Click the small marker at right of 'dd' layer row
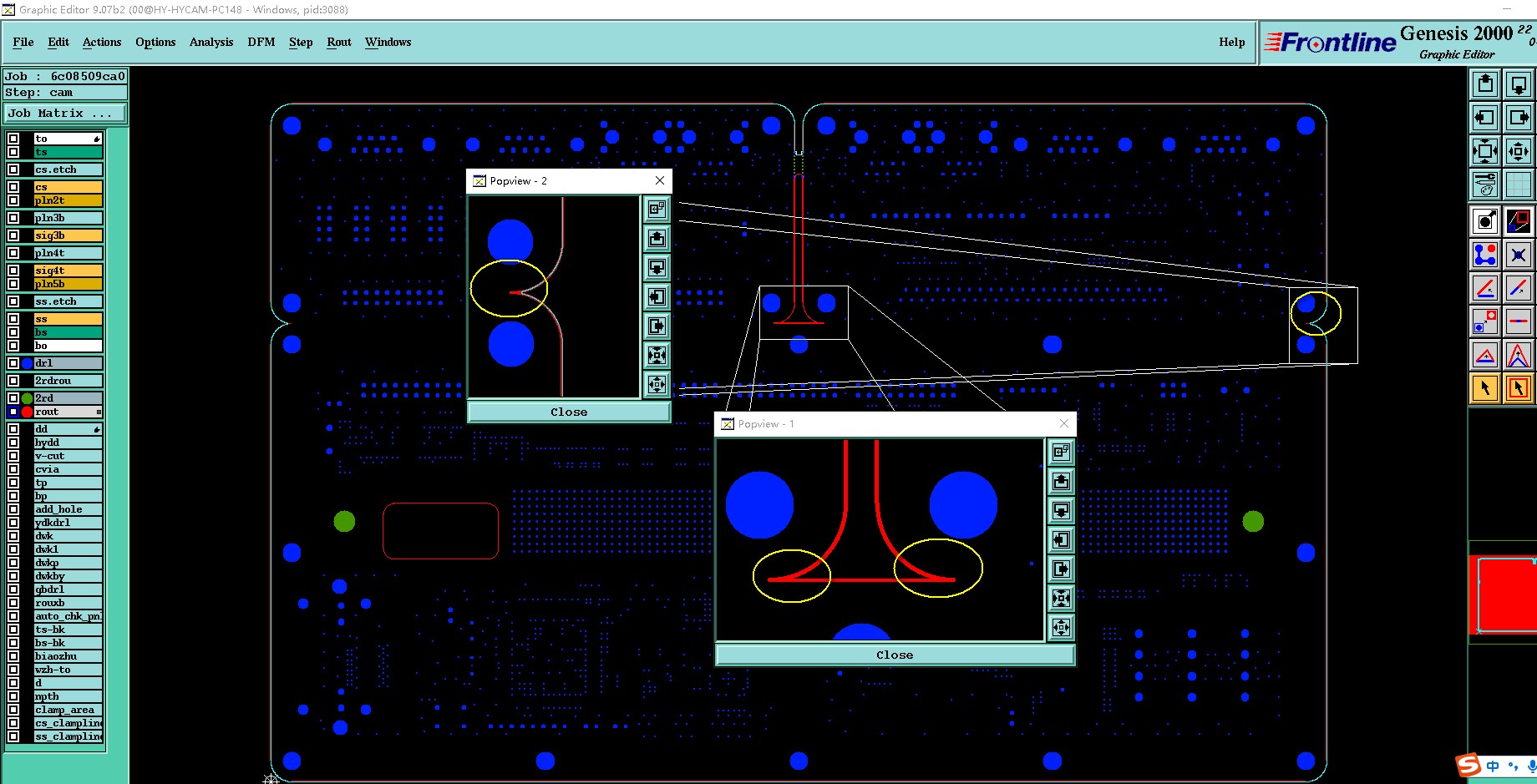Viewport: 1537px width, 784px height. (x=97, y=429)
